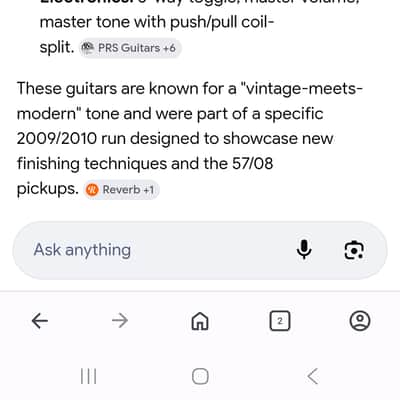
Task: Select the "vintage-meets-modern" tone paragraph
Action: click(189, 138)
